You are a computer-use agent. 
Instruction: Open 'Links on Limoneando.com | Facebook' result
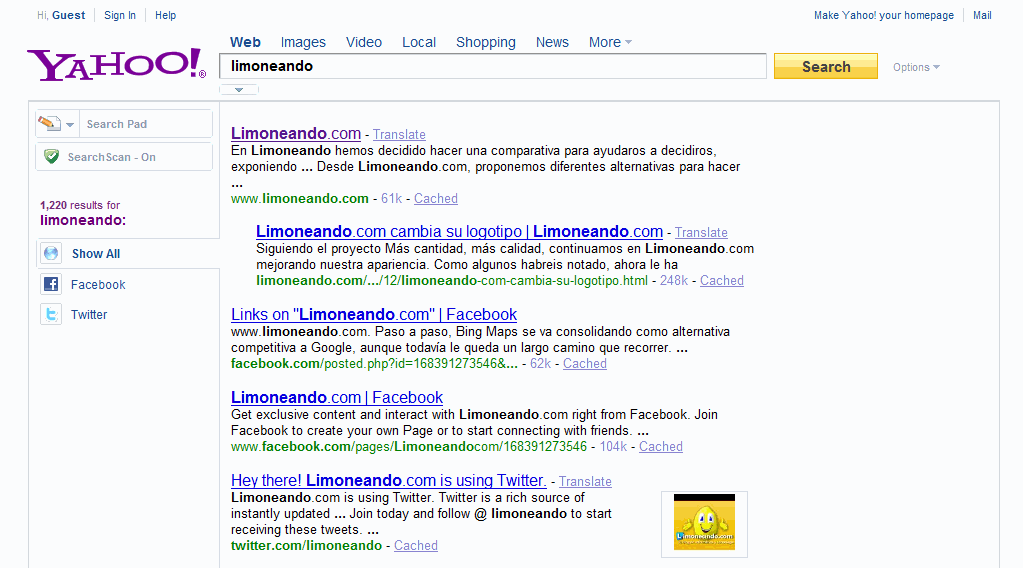(374, 314)
